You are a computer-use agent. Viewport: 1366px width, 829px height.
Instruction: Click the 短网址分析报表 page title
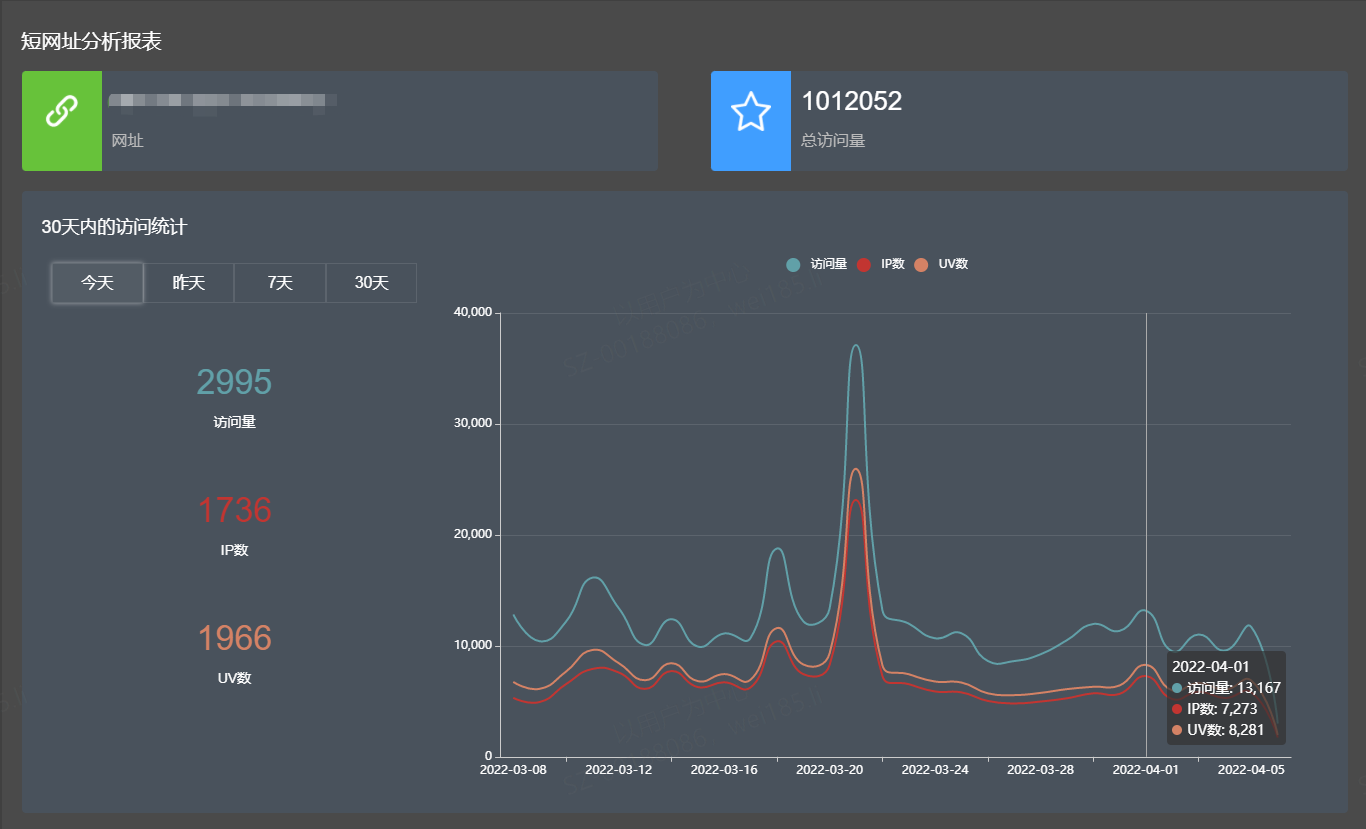coord(92,42)
